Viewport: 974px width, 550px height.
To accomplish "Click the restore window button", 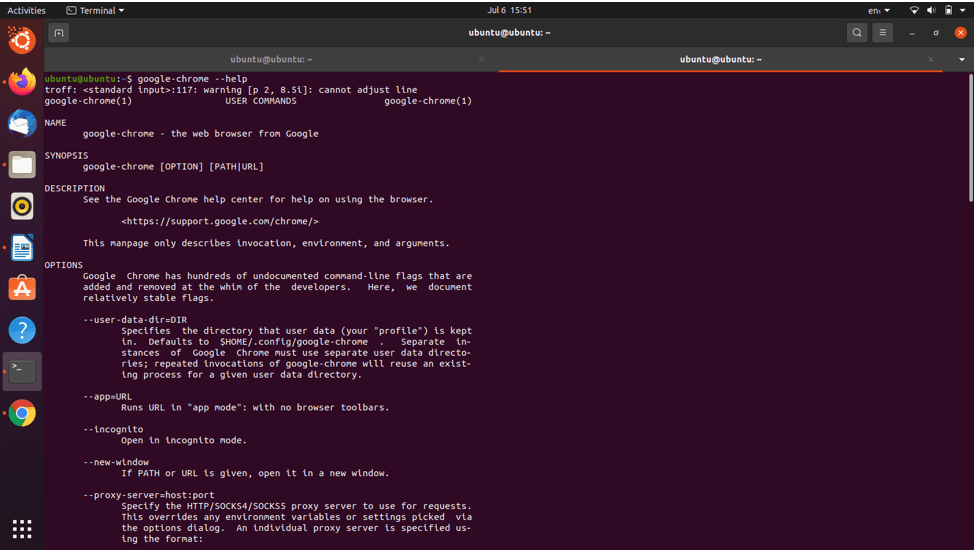I will tap(936, 33).
